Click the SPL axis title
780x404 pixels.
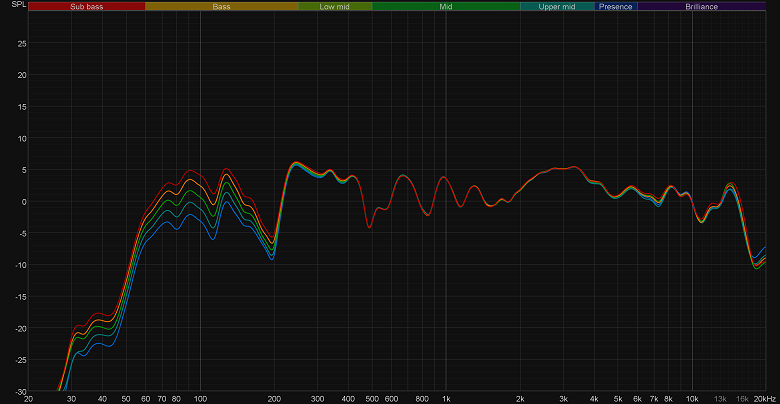point(17,4)
